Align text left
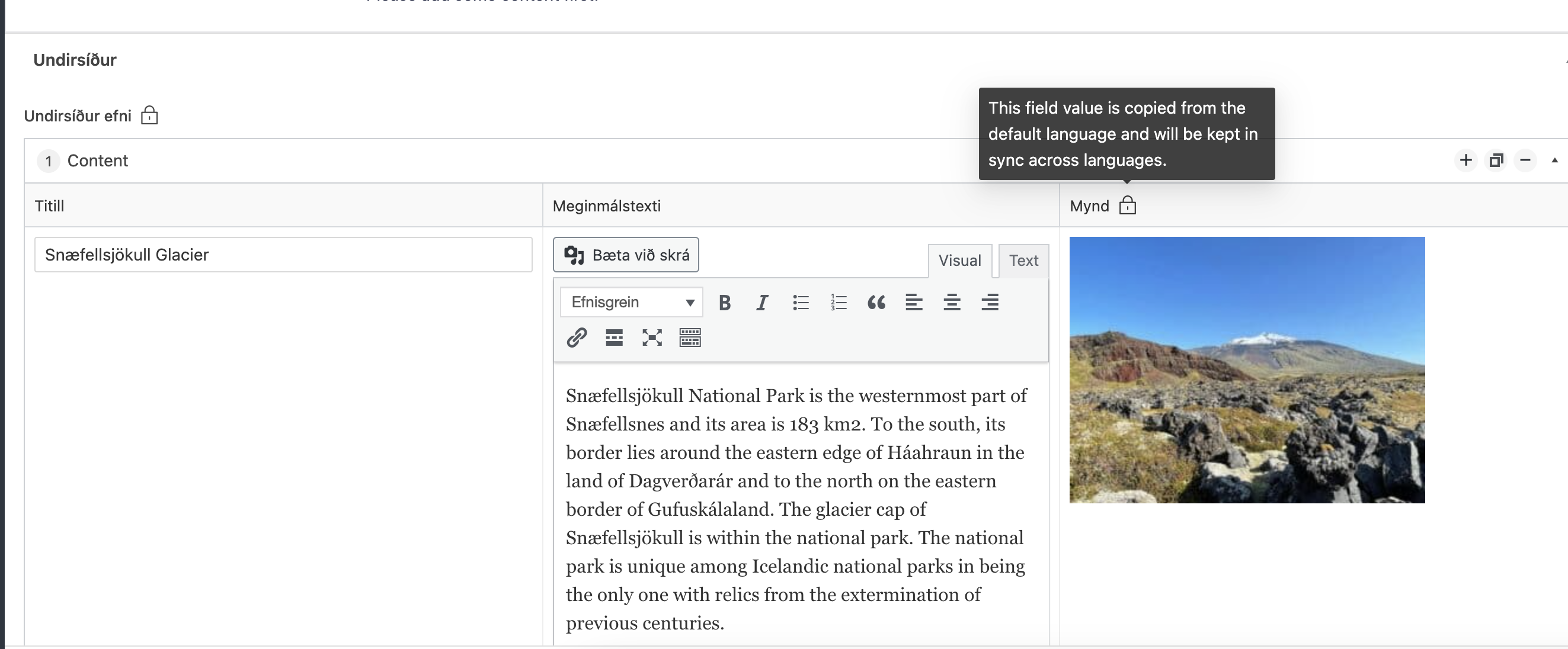 914,303
